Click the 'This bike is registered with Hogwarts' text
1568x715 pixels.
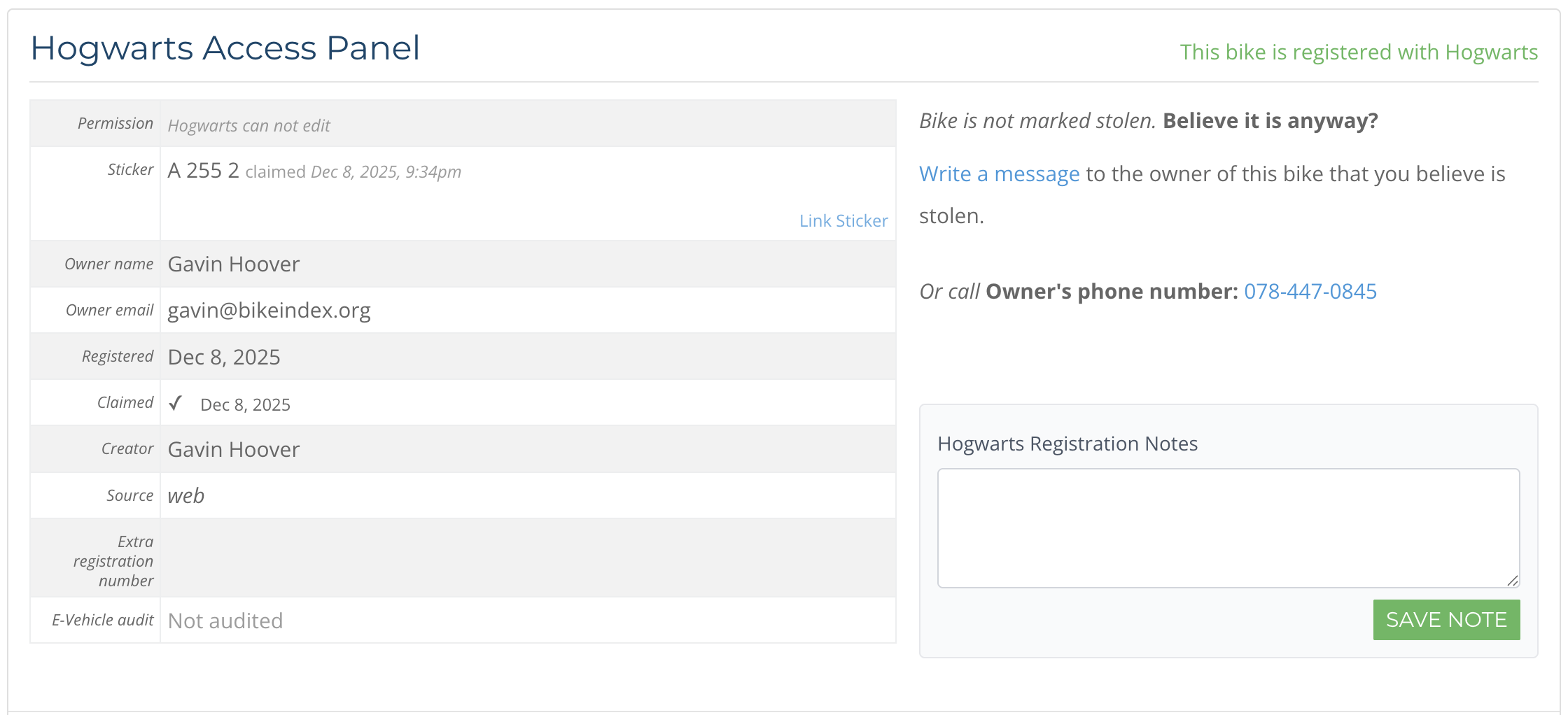1358,52
